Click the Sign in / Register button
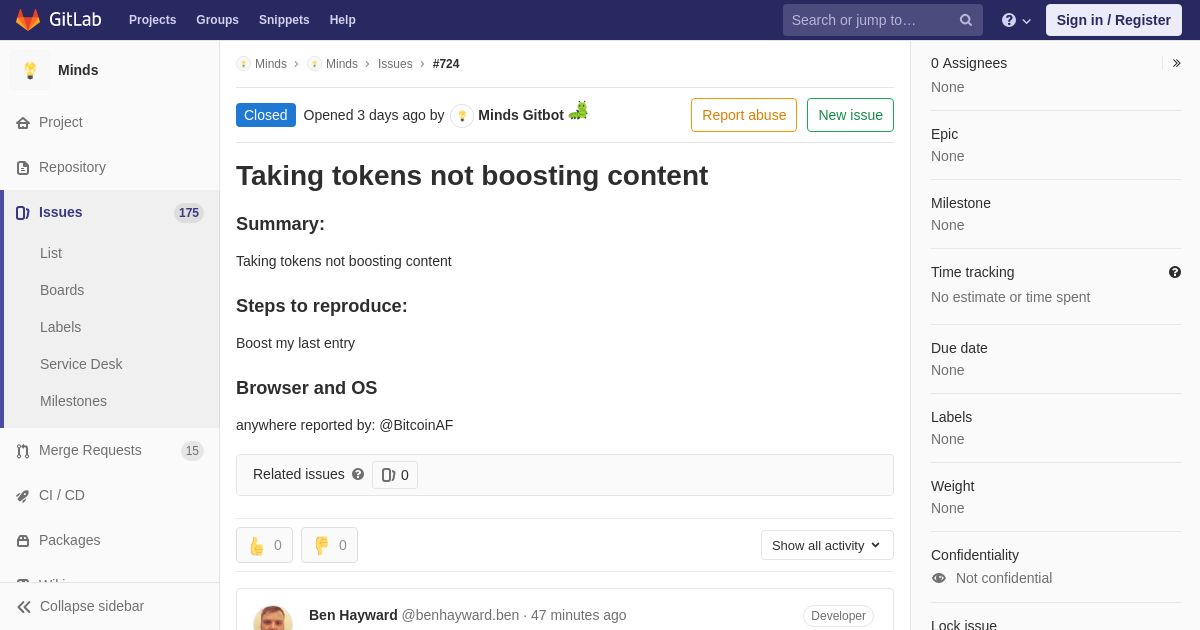Image resolution: width=1200 pixels, height=630 pixels. tap(1113, 20)
